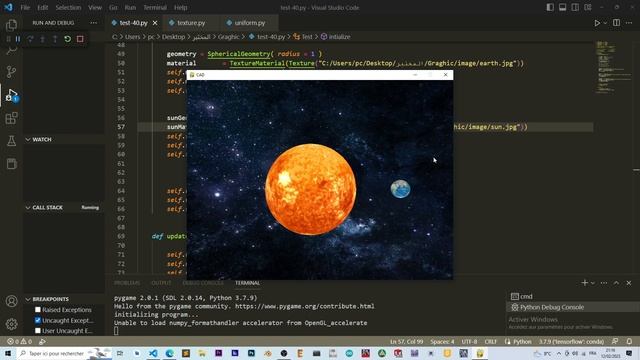Image resolution: width=640 pixels, height=360 pixels.
Task: Uncheck Uncaught Exceptions breakpoint checkbox
Action: (x=38, y=320)
